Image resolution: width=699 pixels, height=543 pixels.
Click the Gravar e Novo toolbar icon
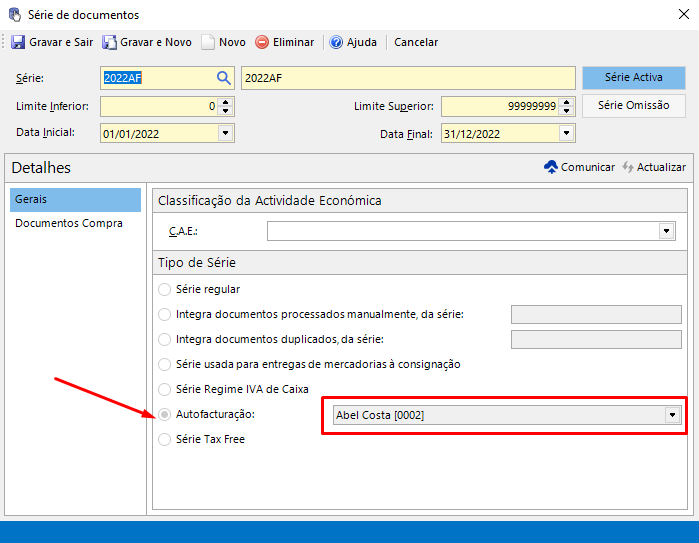coord(110,42)
